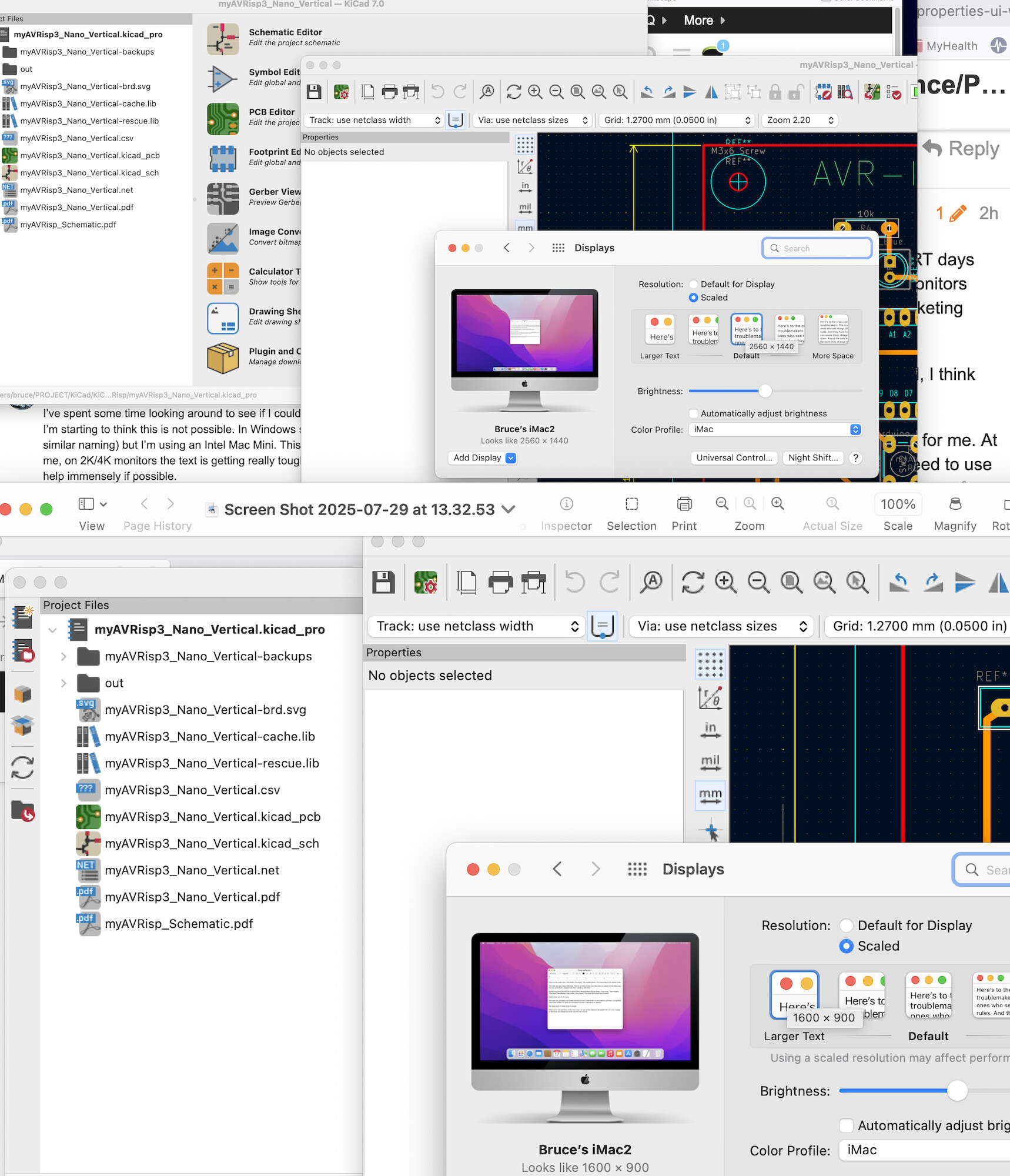The height and width of the screenshot is (1176, 1010).
Task: Open the Gerber Viewer launcher icon
Action: coord(223,199)
